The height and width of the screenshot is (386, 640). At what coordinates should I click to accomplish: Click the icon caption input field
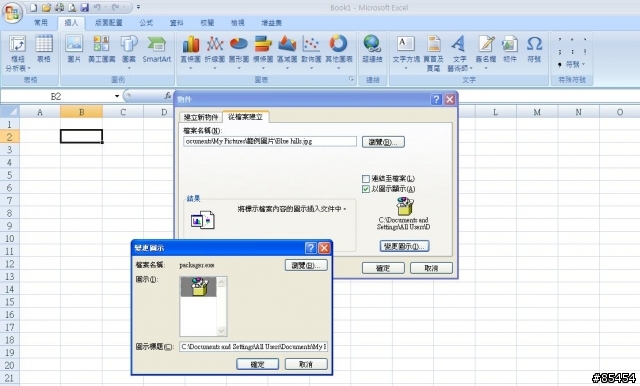pos(253,347)
